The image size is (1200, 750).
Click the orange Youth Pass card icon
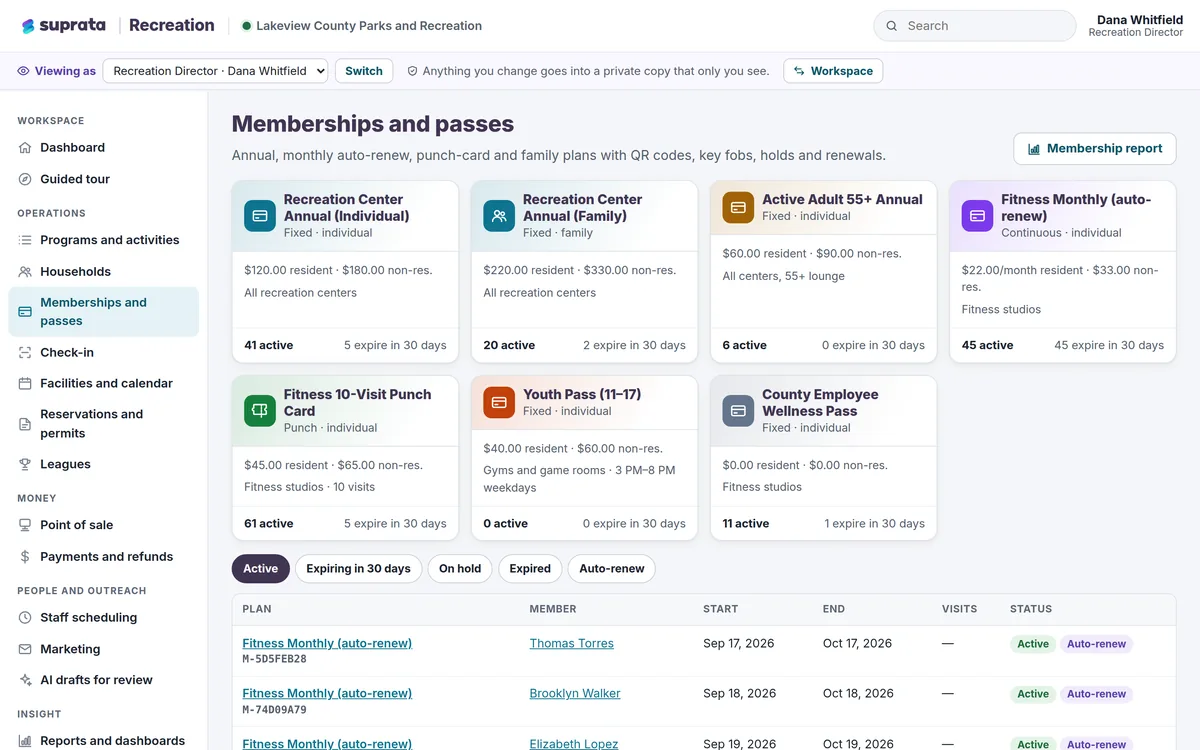499,403
